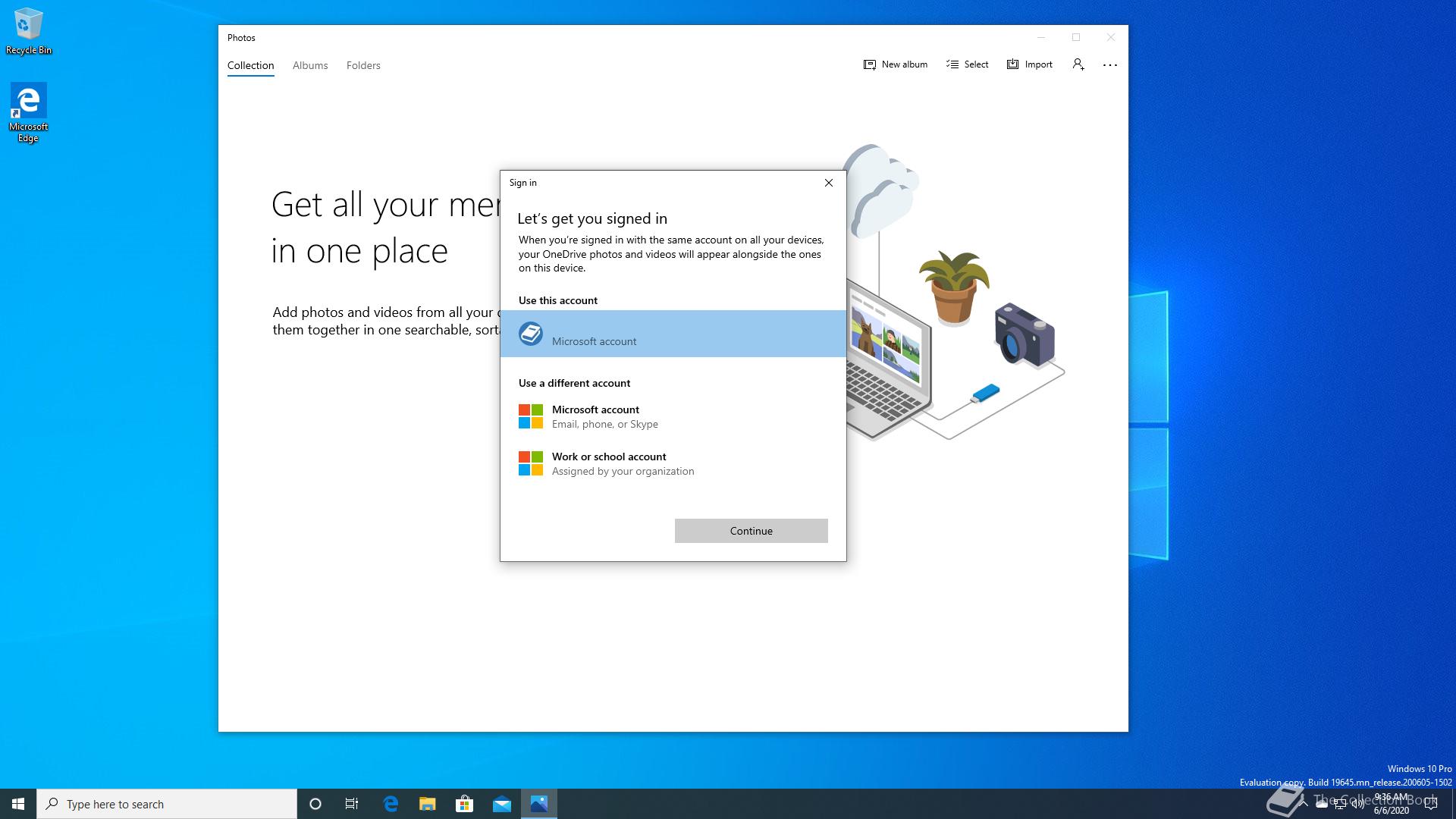Image resolution: width=1456 pixels, height=819 pixels.
Task: Open the notification center icon
Action: pyautogui.click(x=1431, y=804)
